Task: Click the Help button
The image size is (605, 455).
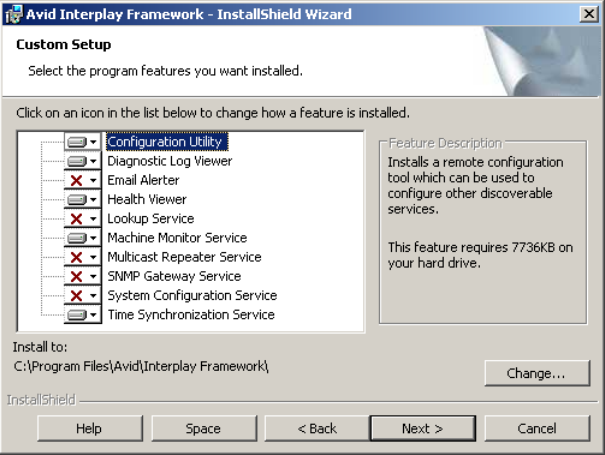Action: tap(90, 428)
